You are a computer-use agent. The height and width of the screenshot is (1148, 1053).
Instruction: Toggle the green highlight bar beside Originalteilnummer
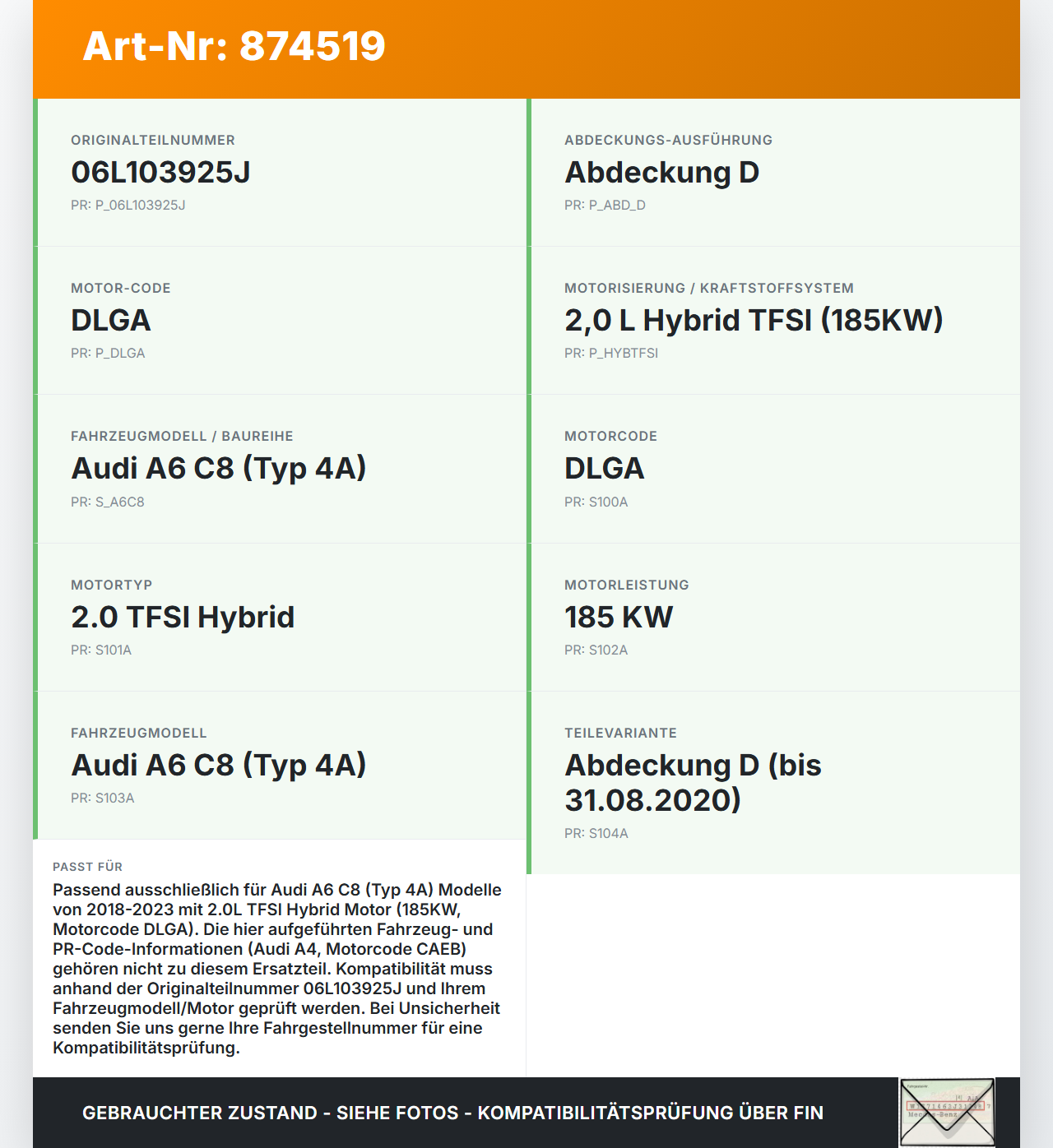click(35, 173)
